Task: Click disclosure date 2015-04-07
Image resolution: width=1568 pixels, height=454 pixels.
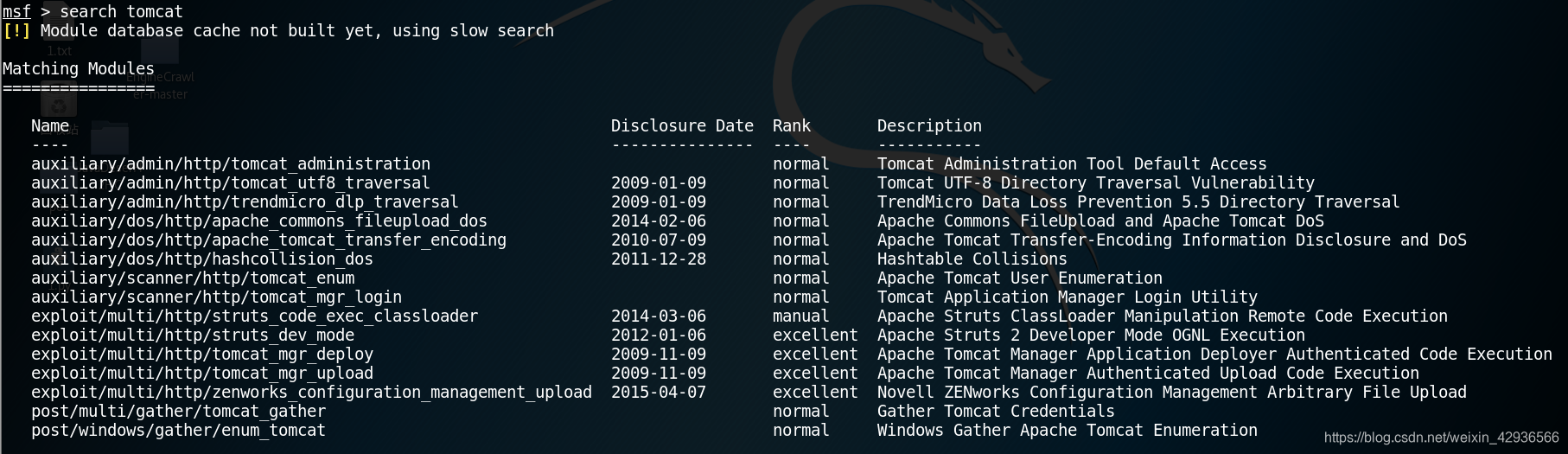Action: click(x=659, y=393)
